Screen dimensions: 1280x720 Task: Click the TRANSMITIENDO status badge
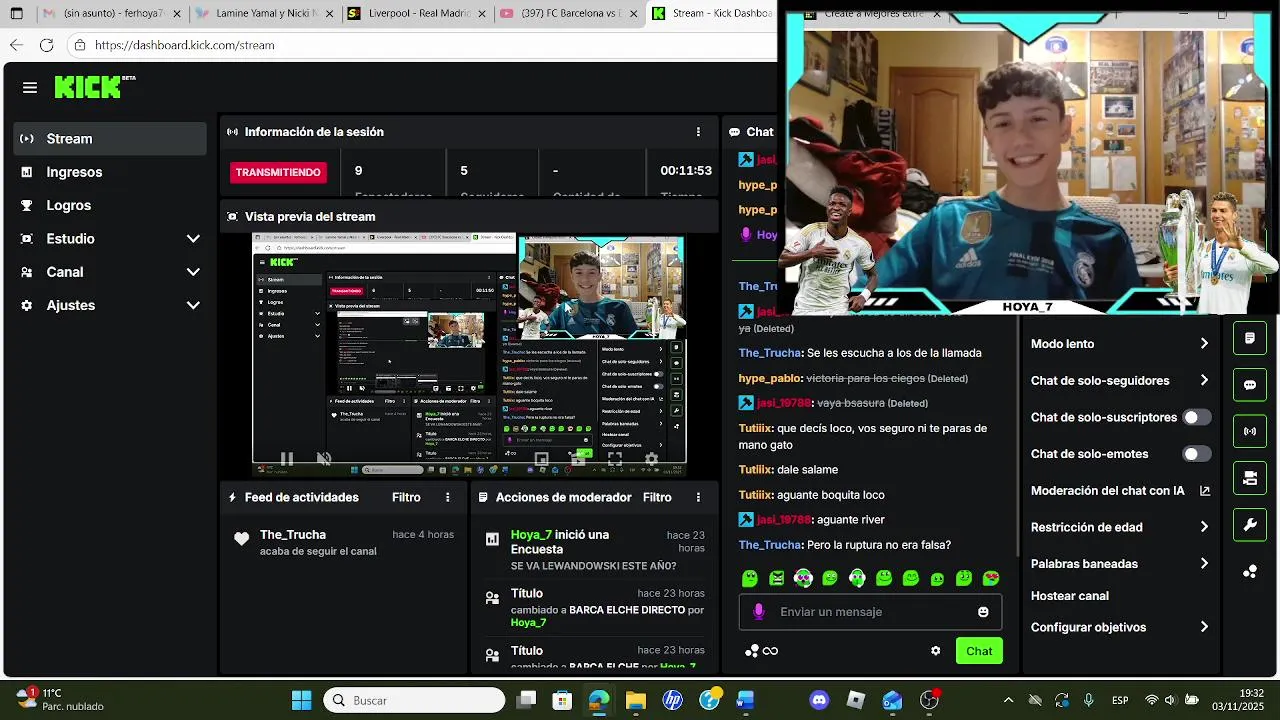click(278, 172)
